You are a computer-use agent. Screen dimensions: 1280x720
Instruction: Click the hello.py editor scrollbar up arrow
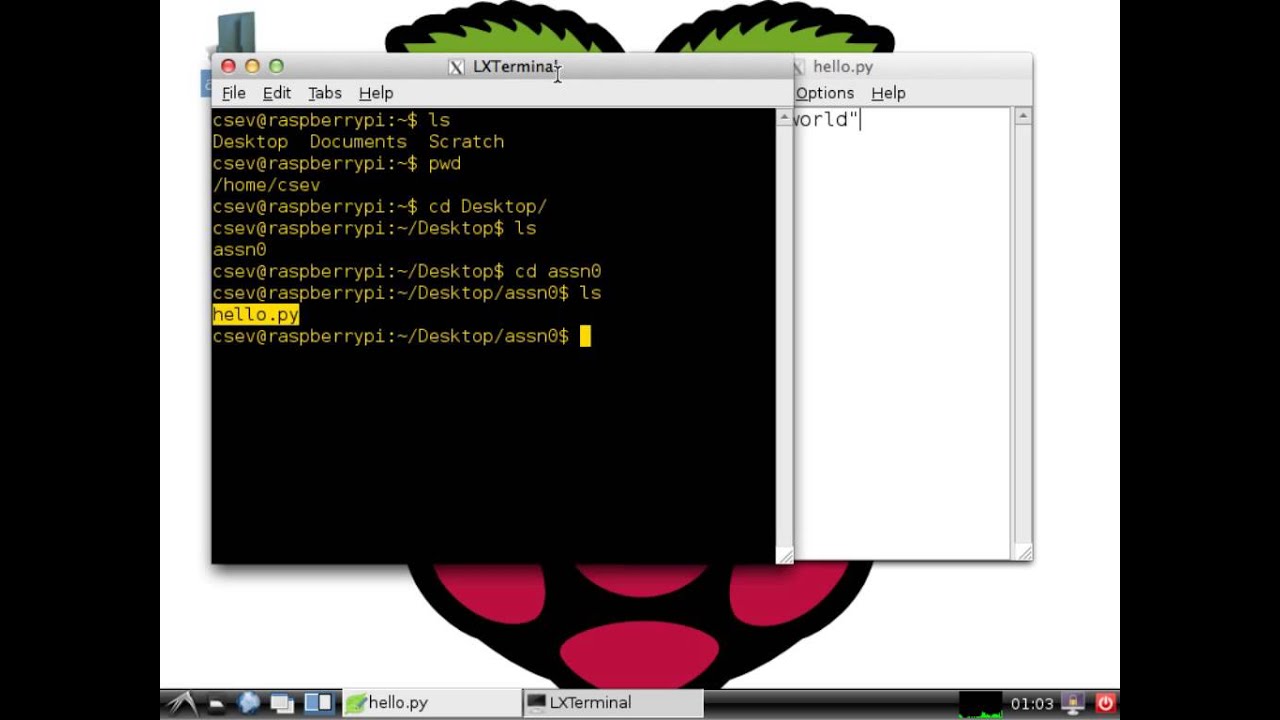(1023, 117)
